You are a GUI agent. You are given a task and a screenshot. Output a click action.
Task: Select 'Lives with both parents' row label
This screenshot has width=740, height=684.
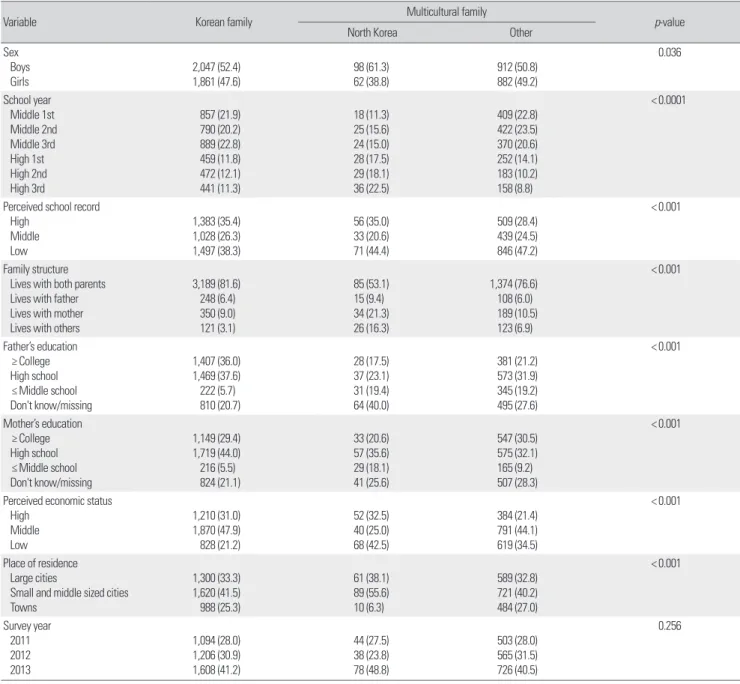[58, 284]
